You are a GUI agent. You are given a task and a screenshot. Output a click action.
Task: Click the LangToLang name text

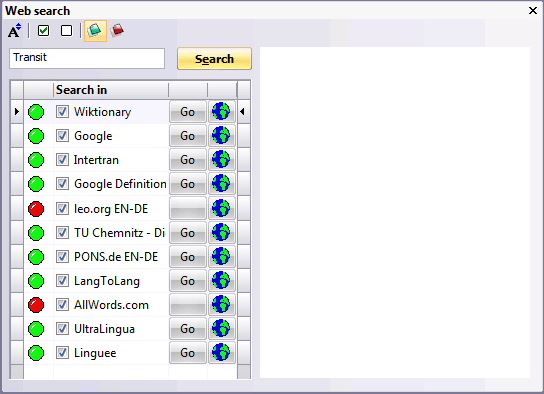107,281
